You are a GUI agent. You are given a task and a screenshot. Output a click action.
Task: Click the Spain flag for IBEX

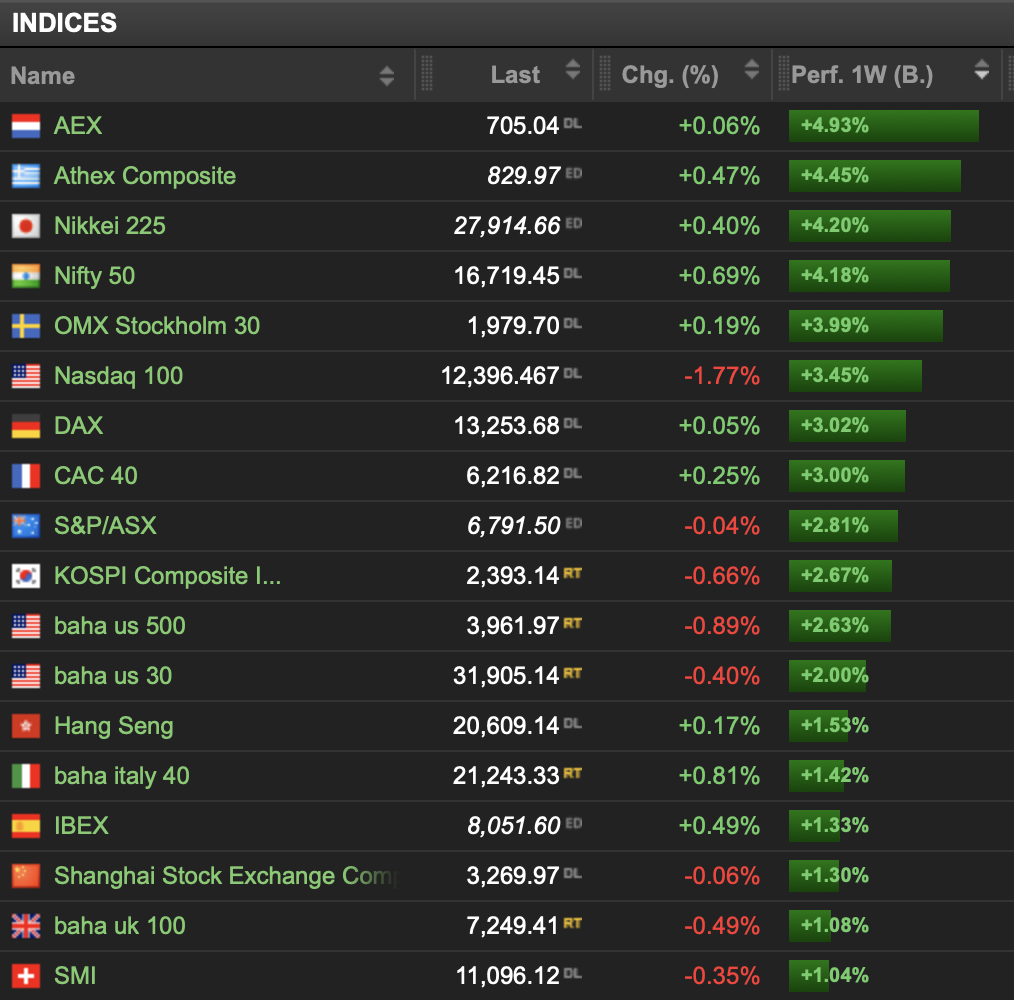tap(26, 826)
